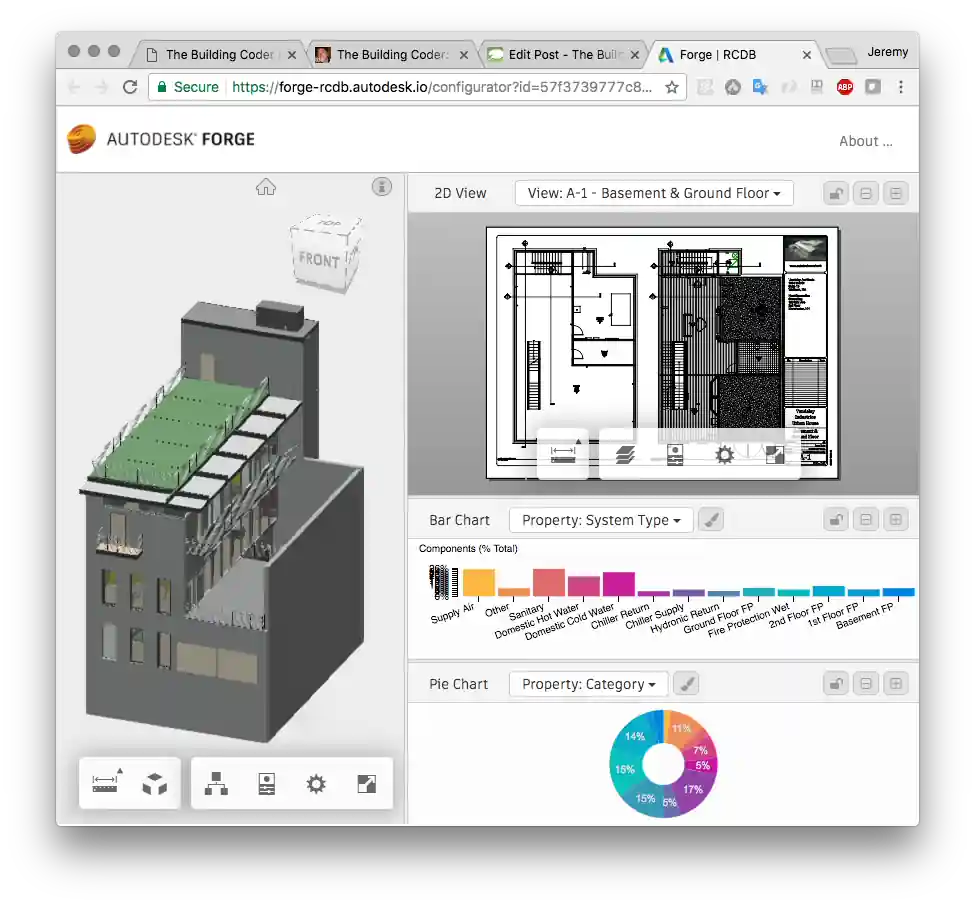
Task: Open the Layers tool in 2D view
Action: click(x=625, y=455)
